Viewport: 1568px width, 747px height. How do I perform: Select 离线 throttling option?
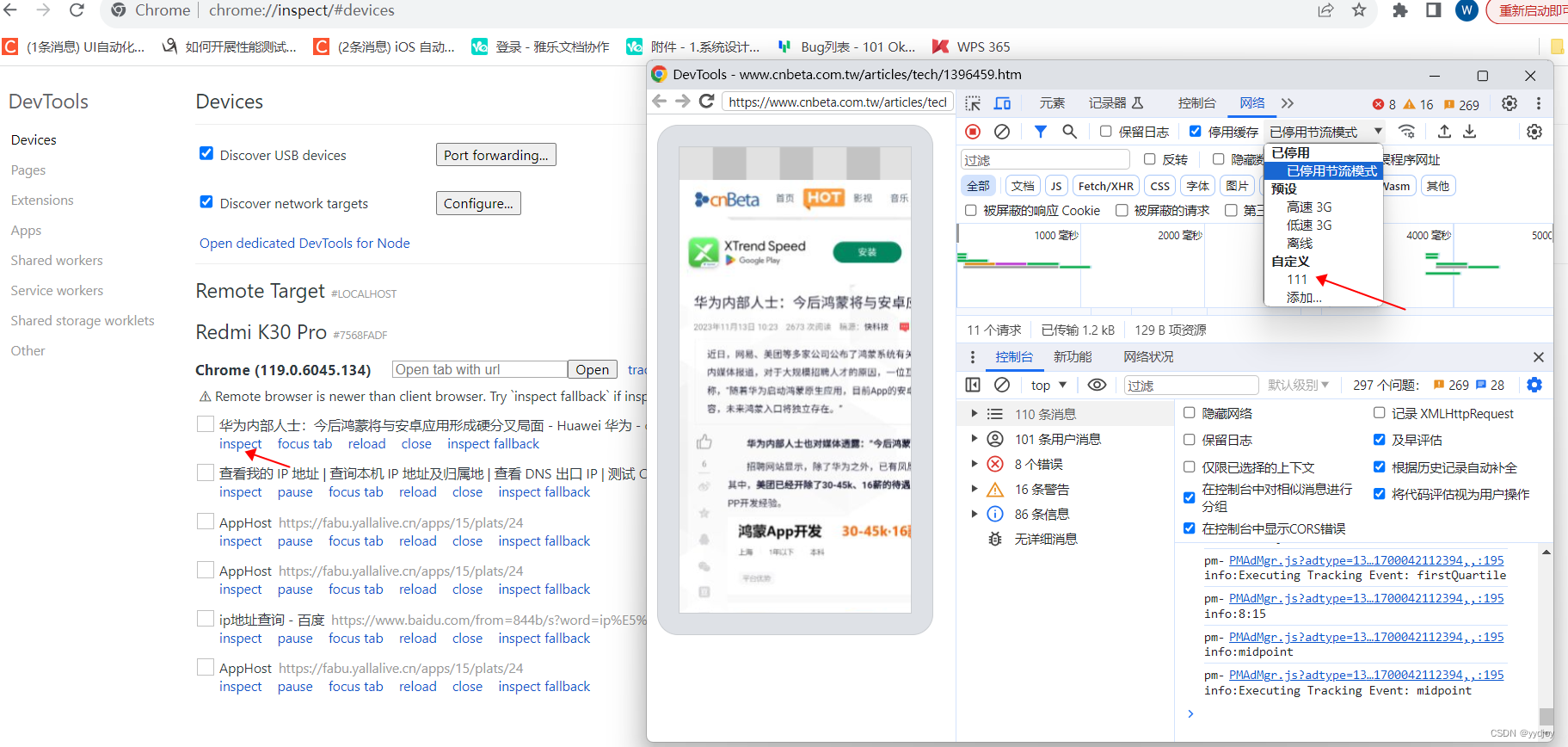point(1299,244)
